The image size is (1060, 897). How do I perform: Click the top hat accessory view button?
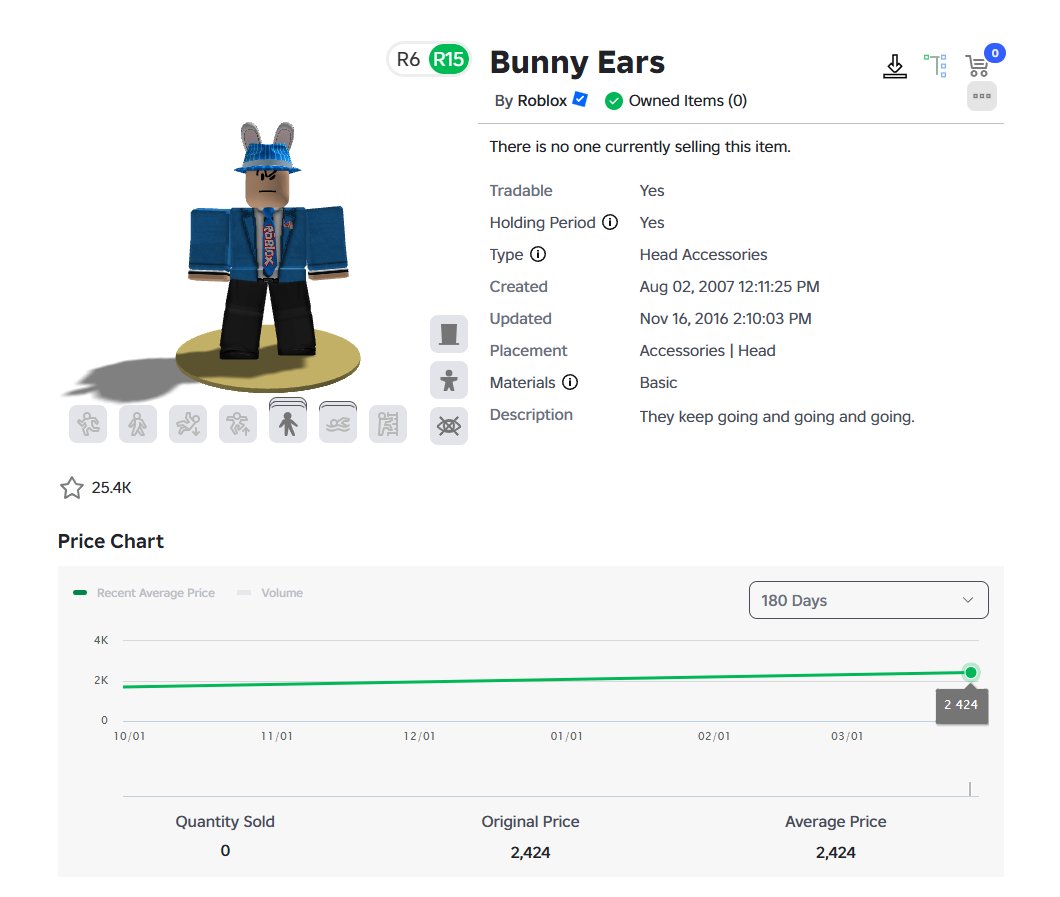tap(449, 334)
